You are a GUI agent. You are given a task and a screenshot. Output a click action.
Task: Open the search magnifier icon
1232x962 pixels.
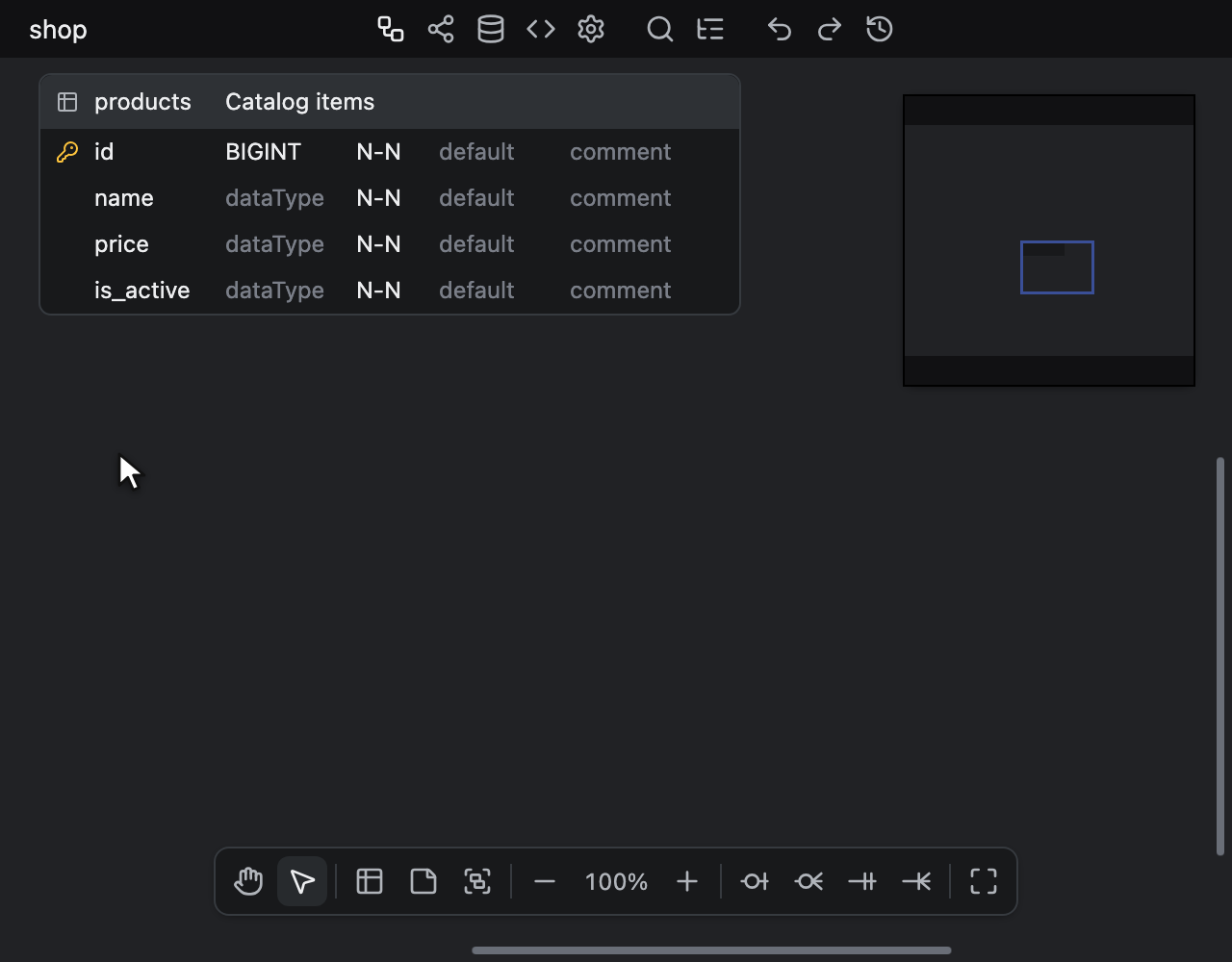coord(660,29)
